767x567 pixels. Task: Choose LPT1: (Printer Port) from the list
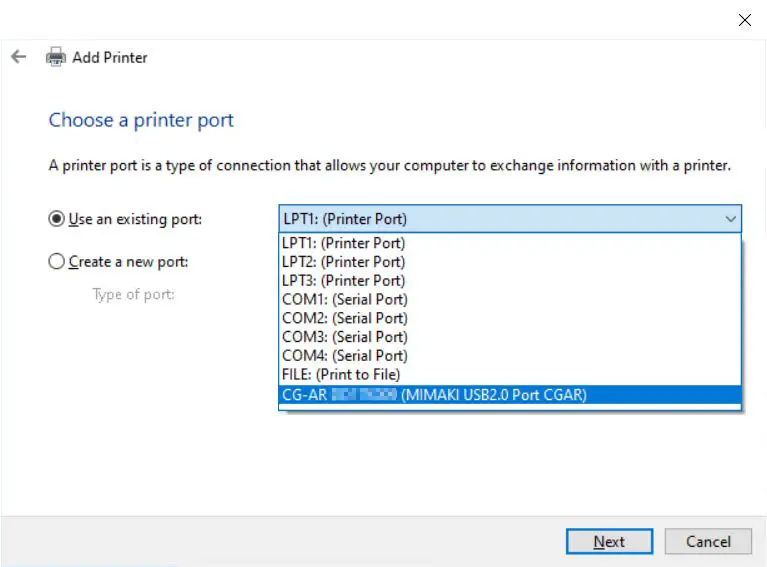coord(510,243)
